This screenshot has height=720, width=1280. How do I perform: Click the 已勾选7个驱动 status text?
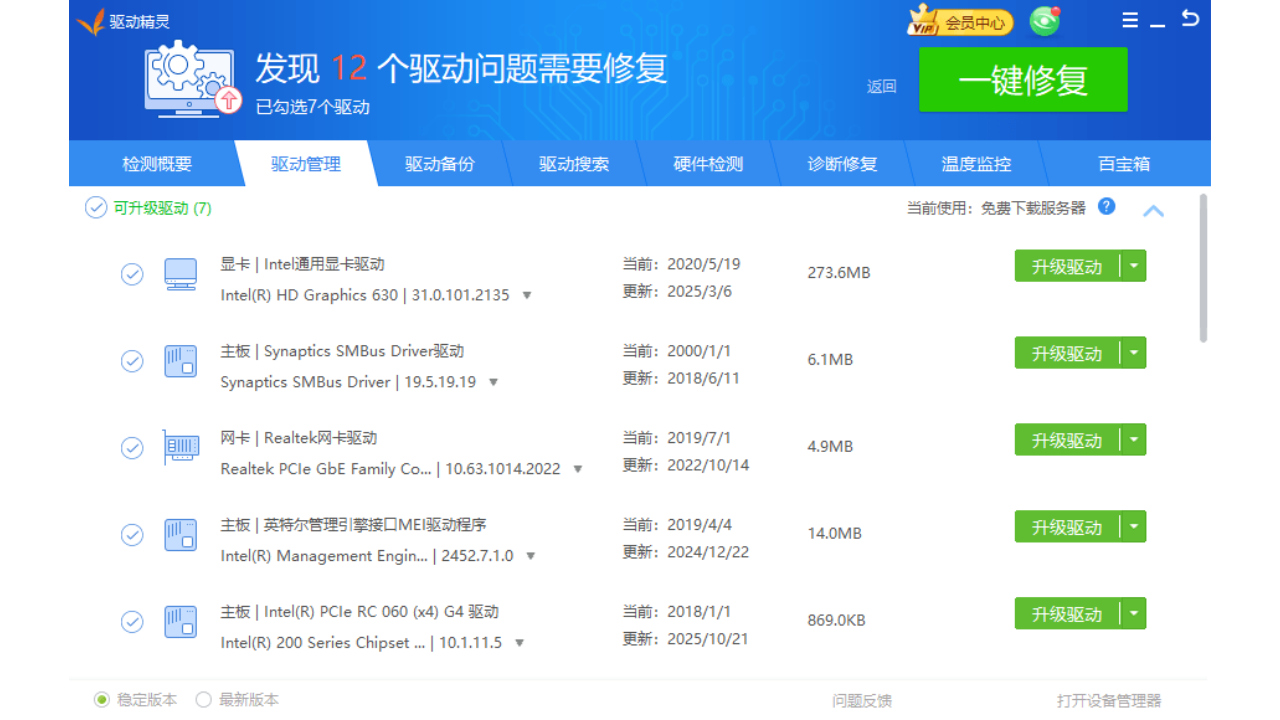pos(313,107)
